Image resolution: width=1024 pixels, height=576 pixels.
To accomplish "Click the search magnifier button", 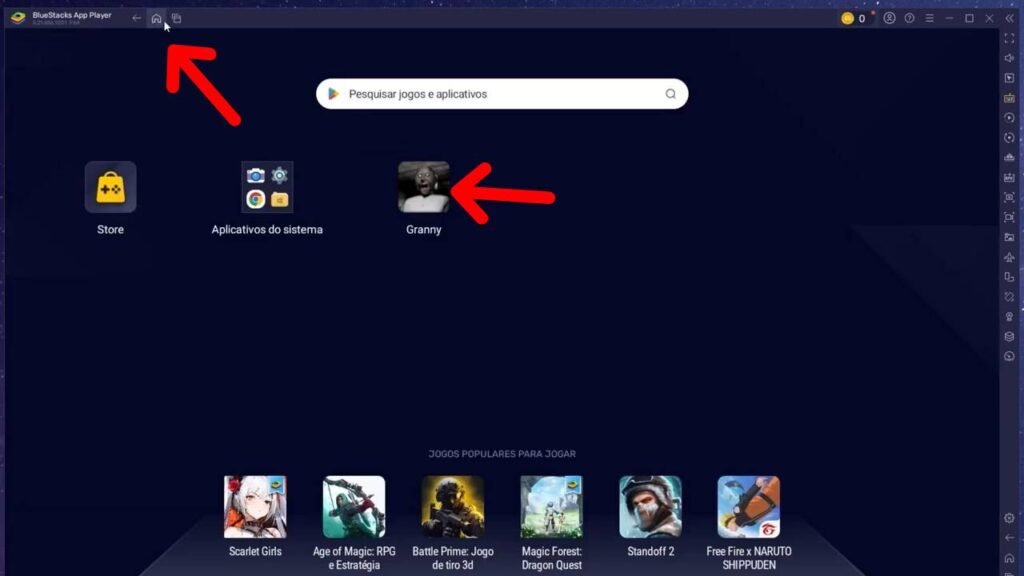I will 670,94.
